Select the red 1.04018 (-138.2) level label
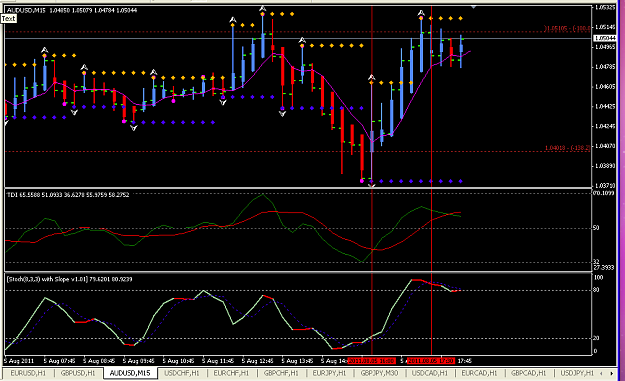 567,148
